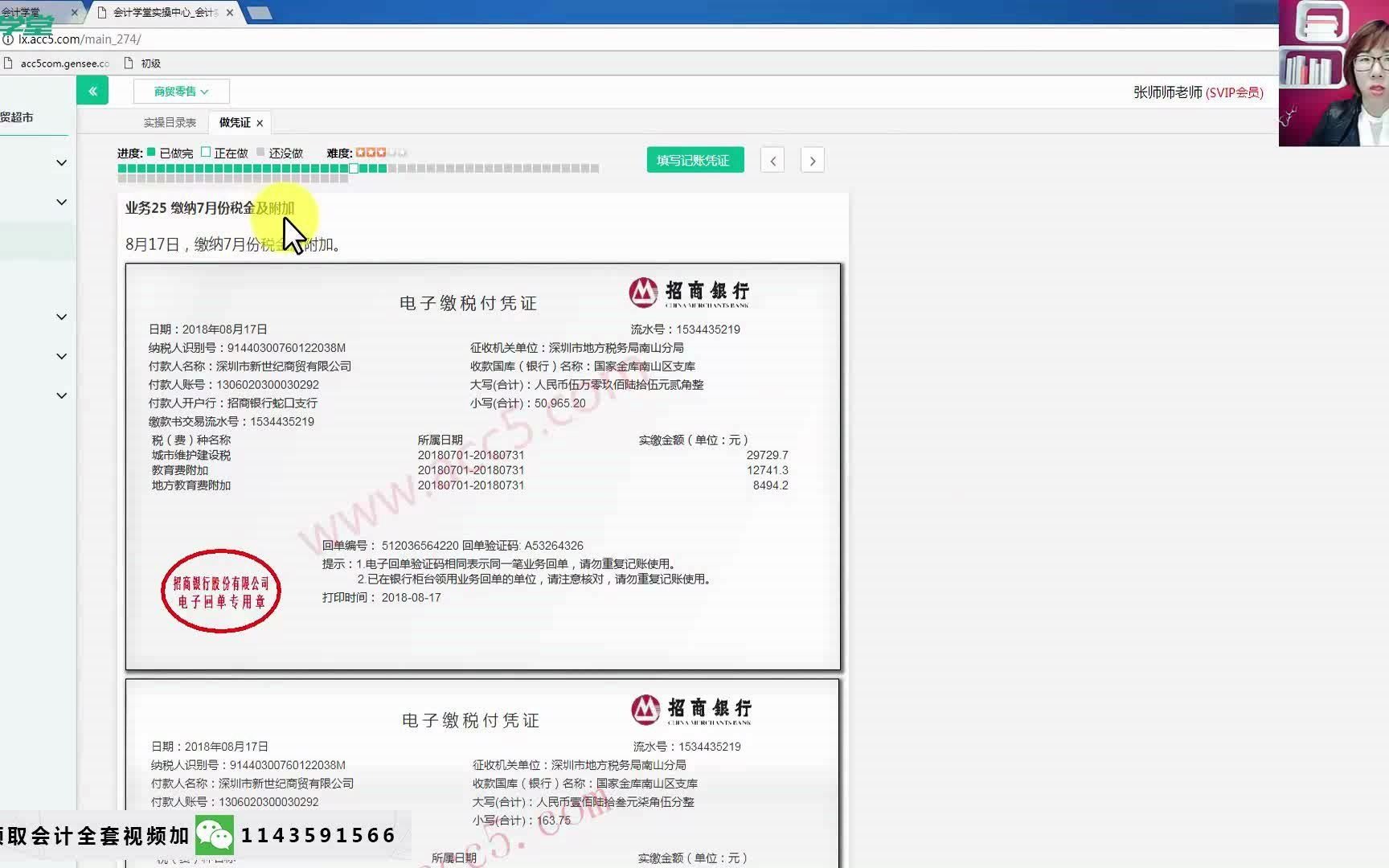
Task: Click the white 正在做 legend square
Action: click(x=206, y=152)
